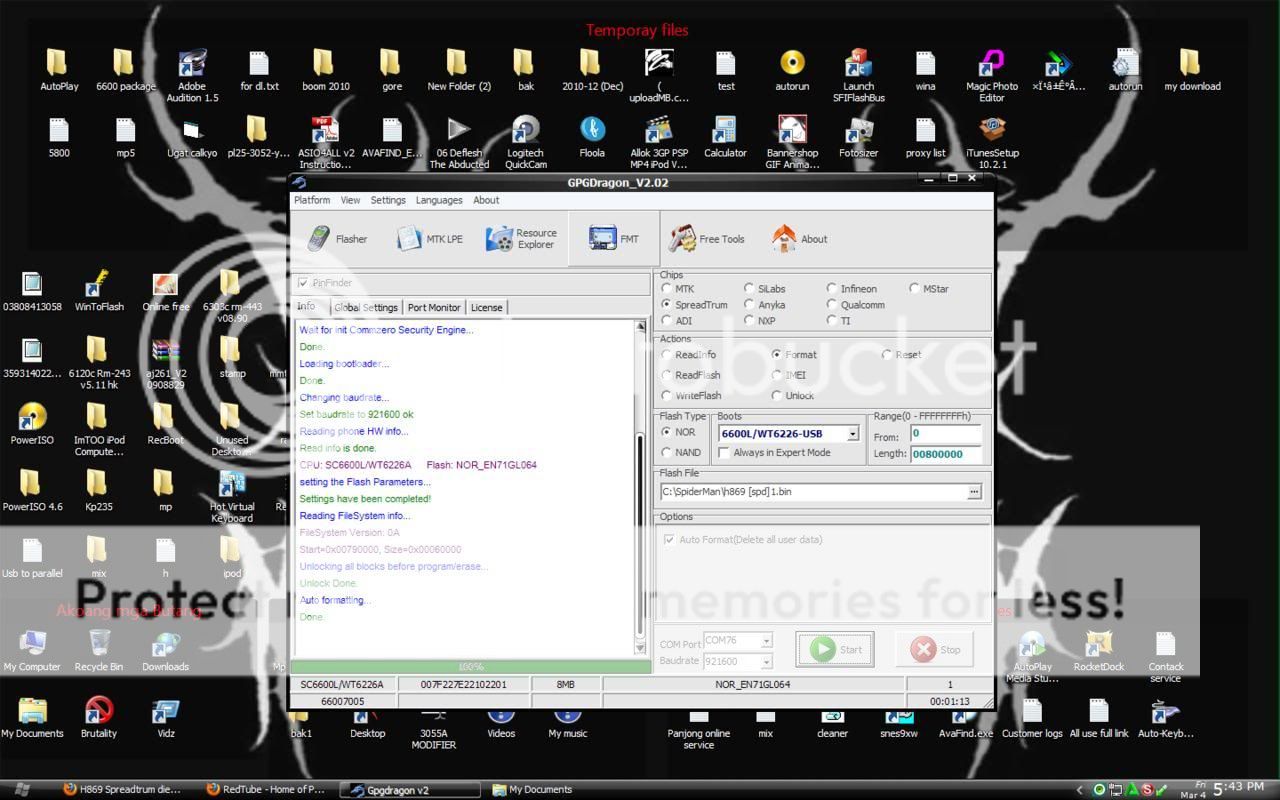This screenshot has width=1280, height=800.
Task: Click the 100% progress bar
Action: (x=470, y=667)
